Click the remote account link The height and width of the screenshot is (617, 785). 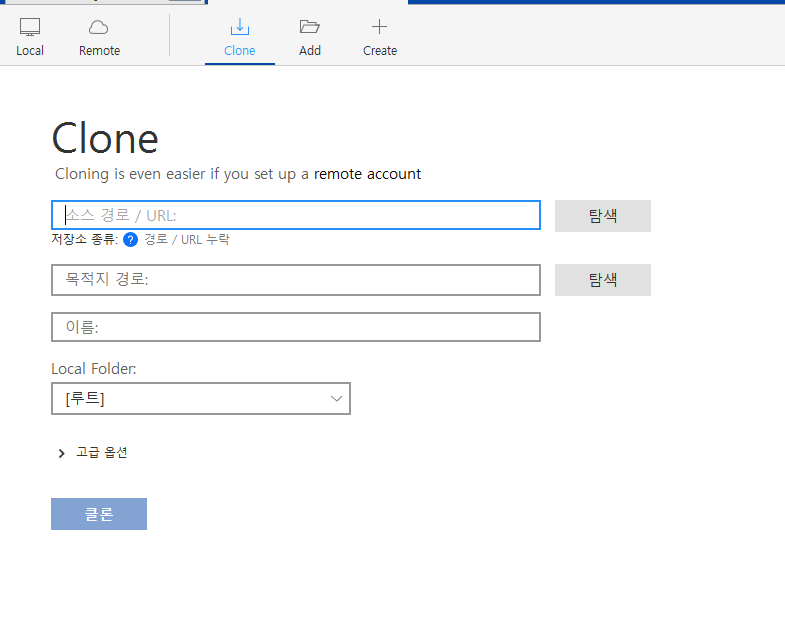pyautogui.click(x=367, y=174)
